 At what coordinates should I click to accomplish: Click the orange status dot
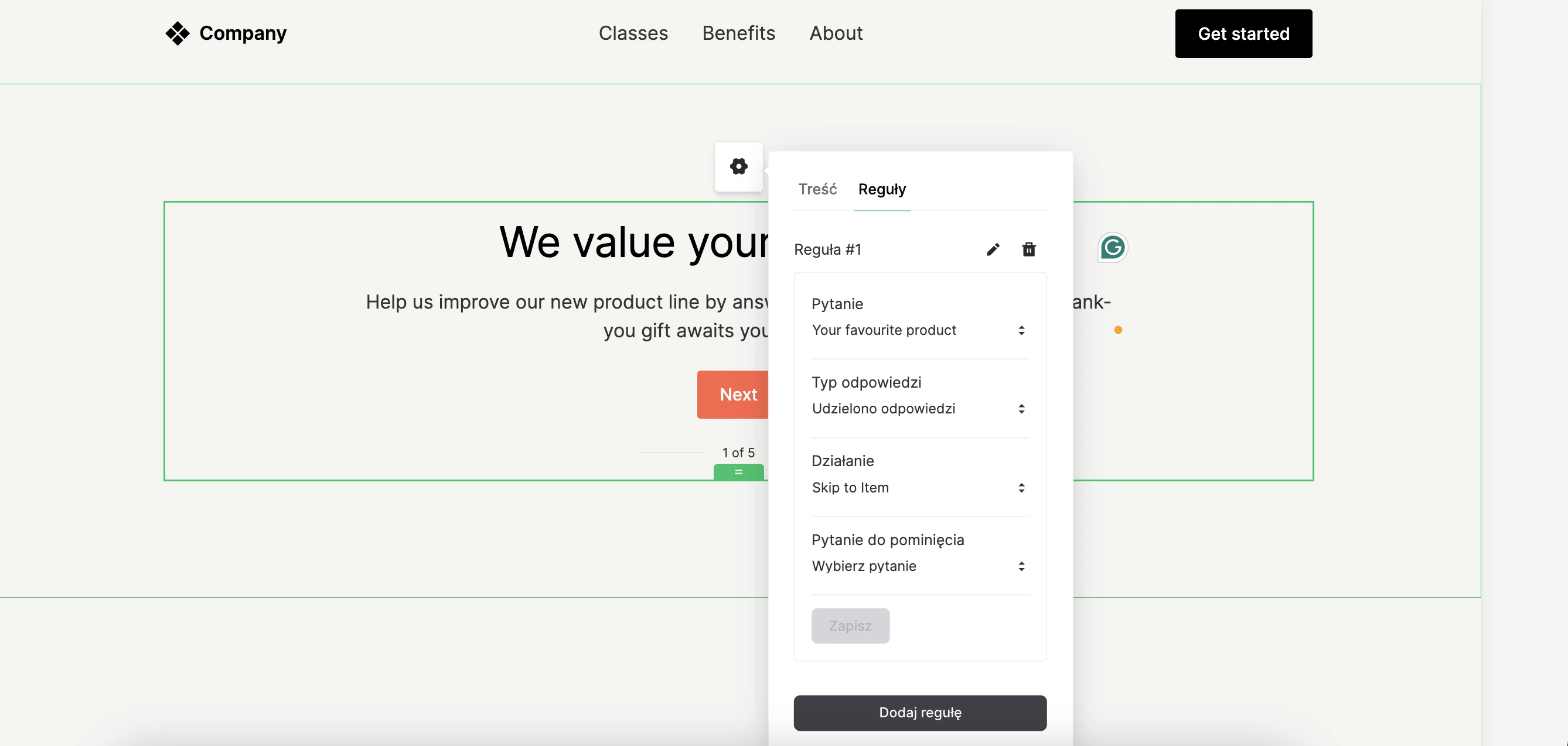pos(1118,330)
